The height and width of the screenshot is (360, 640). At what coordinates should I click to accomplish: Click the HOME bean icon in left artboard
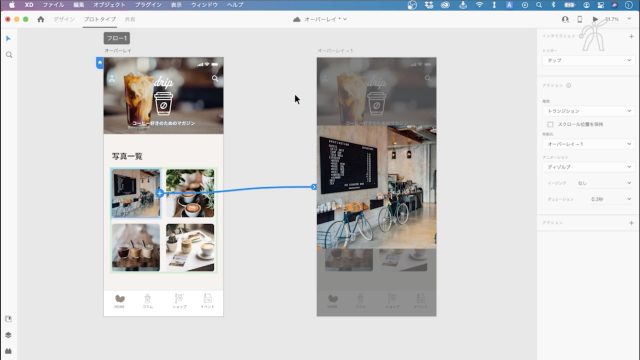[x=120, y=298]
